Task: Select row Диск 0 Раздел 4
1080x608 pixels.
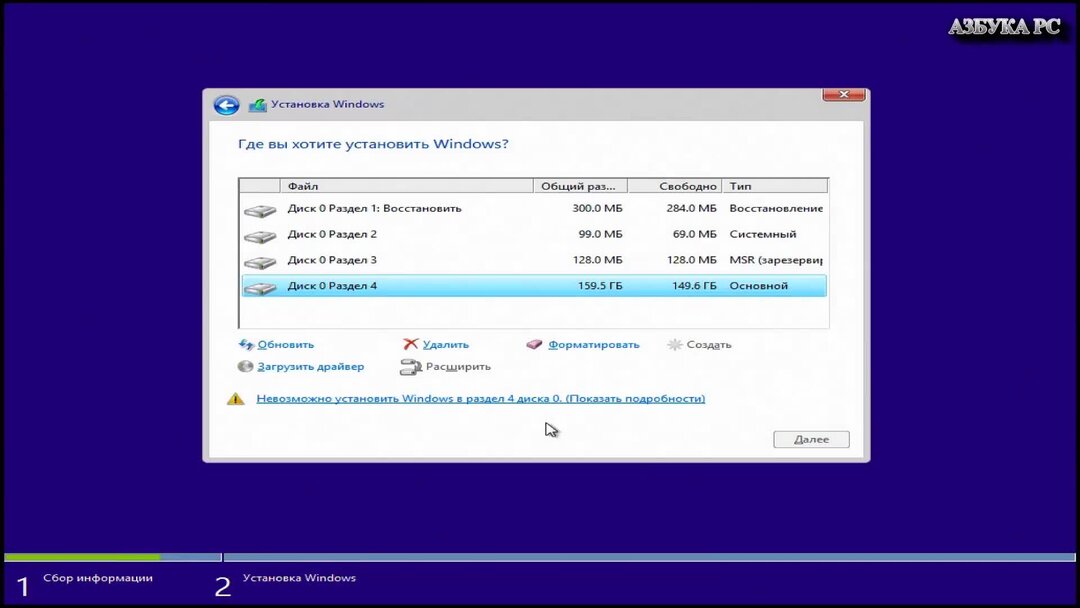Action: (534, 286)
